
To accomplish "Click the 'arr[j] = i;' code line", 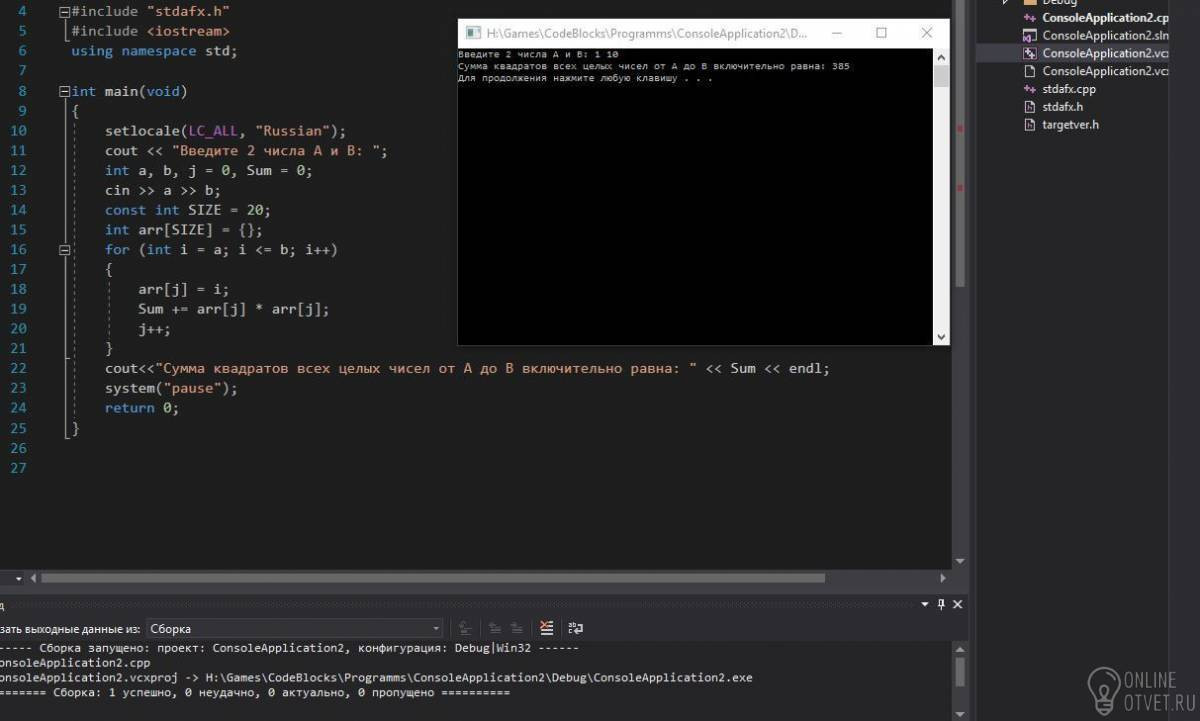I will (x=184, y=289).
